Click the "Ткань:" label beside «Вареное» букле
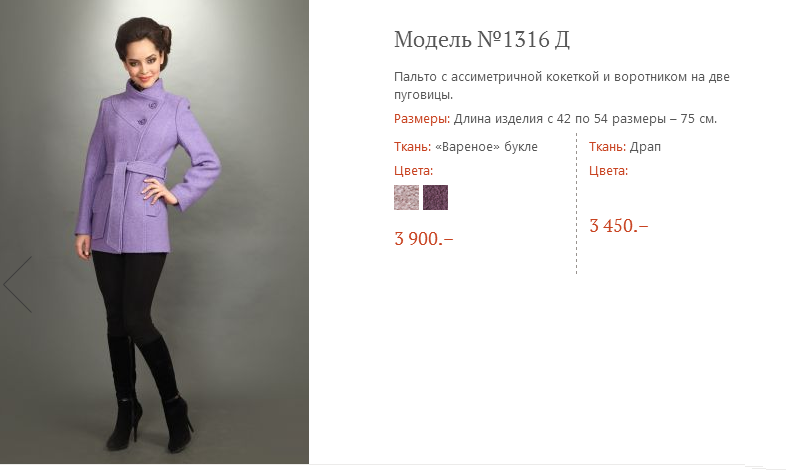 (x=412, y=146)
